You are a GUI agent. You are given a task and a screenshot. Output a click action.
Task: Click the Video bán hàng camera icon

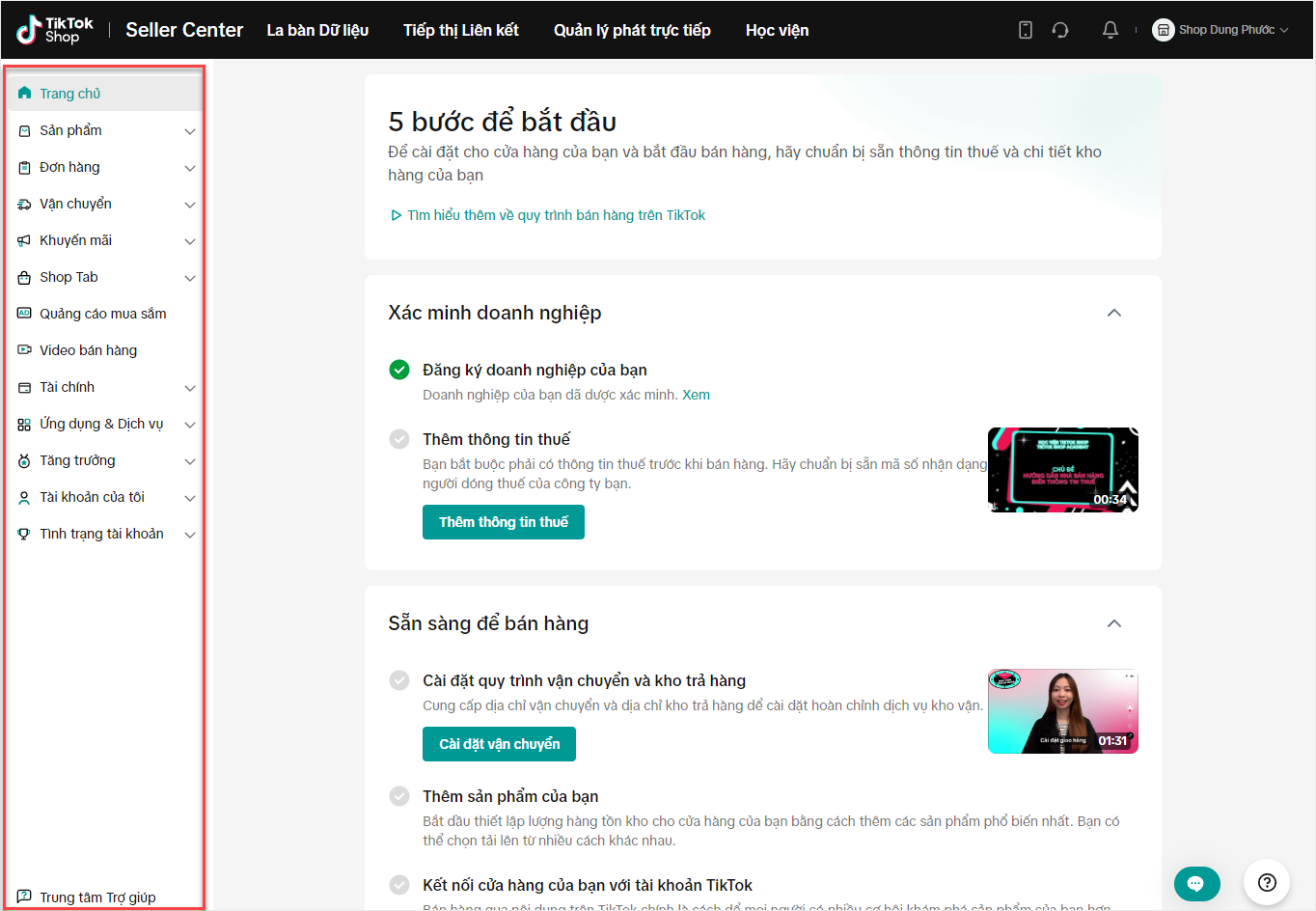click(24, 350)
